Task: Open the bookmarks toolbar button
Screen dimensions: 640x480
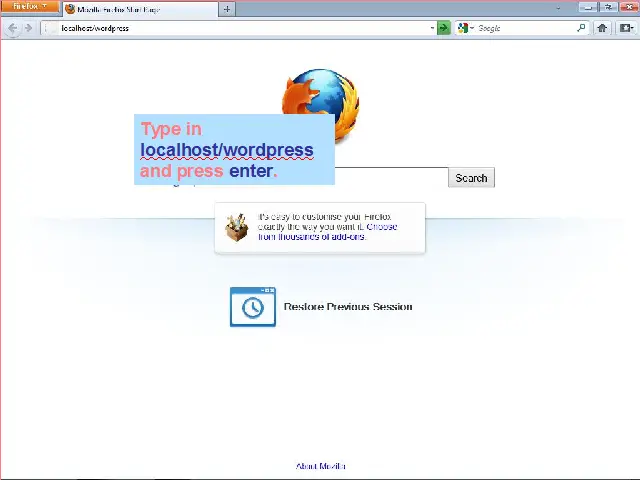Action: click(x=626, y=28)
